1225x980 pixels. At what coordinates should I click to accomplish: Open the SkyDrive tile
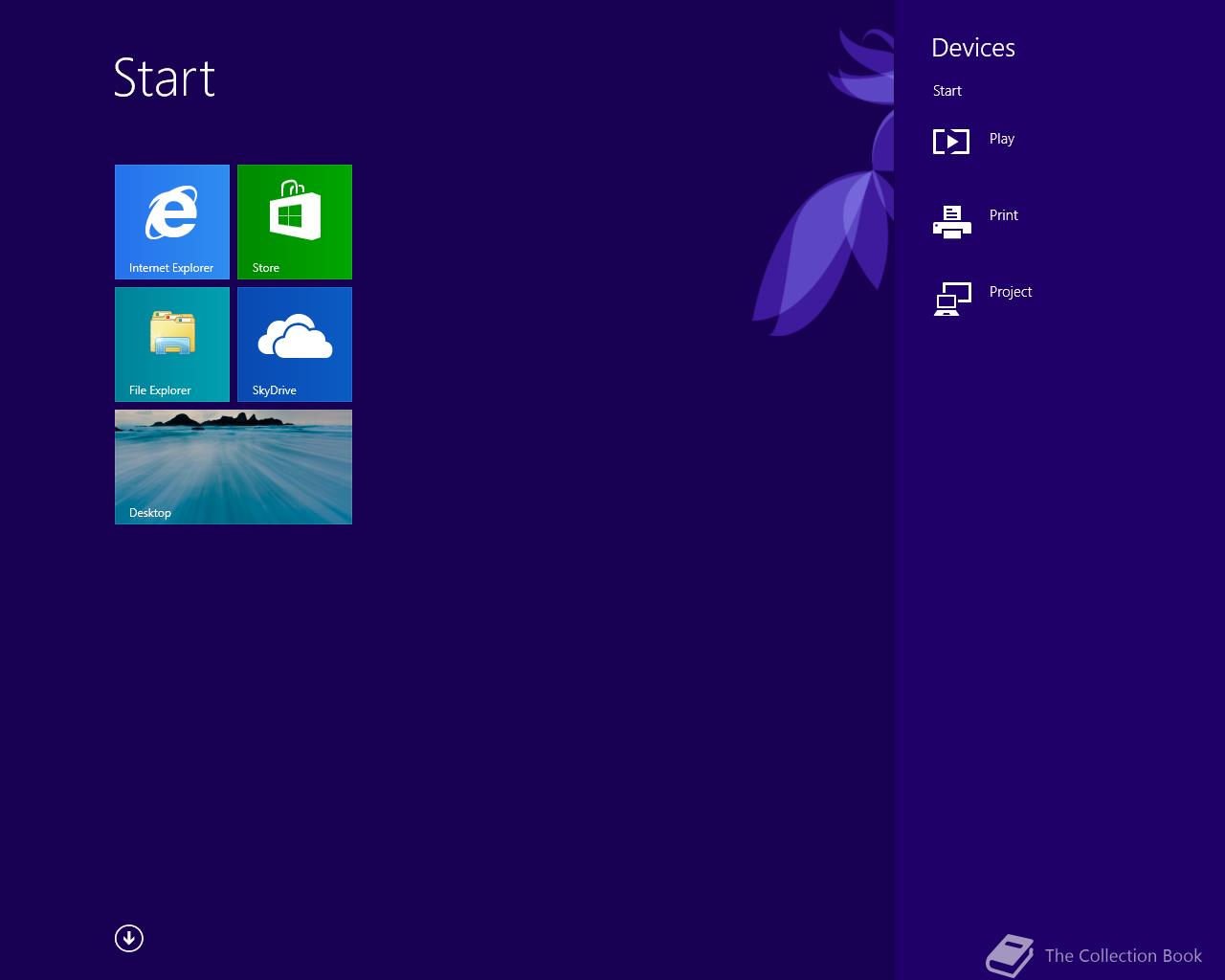(x=295, y=345)
